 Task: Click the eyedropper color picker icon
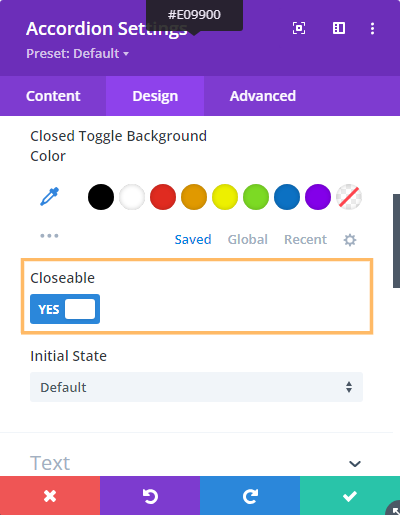pyautogui.click(x=50, y=197)
